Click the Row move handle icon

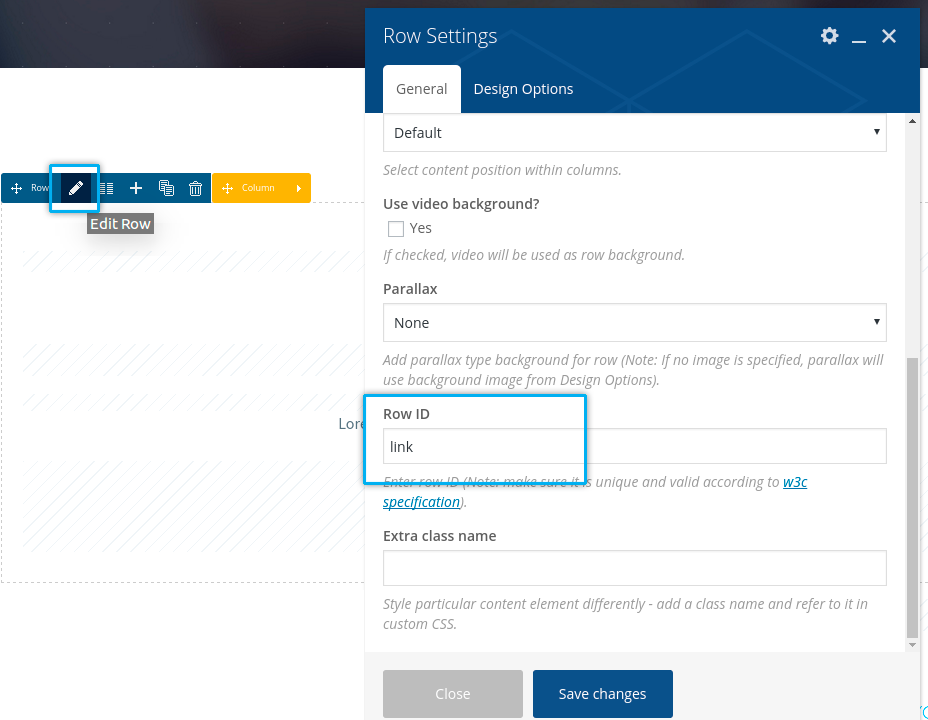[17, 188]
